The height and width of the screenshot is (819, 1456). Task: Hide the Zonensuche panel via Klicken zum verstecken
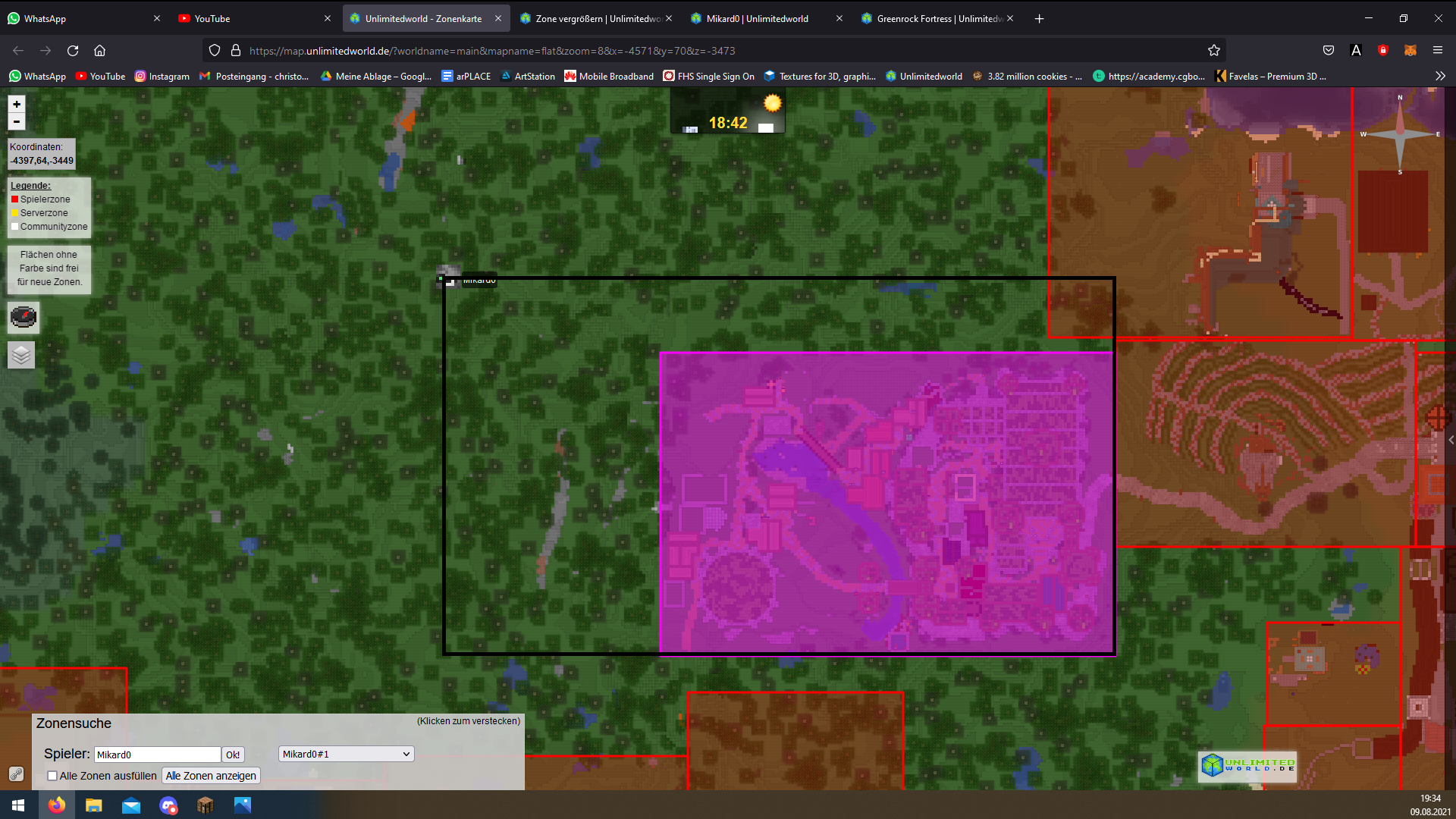coord(469,721)
